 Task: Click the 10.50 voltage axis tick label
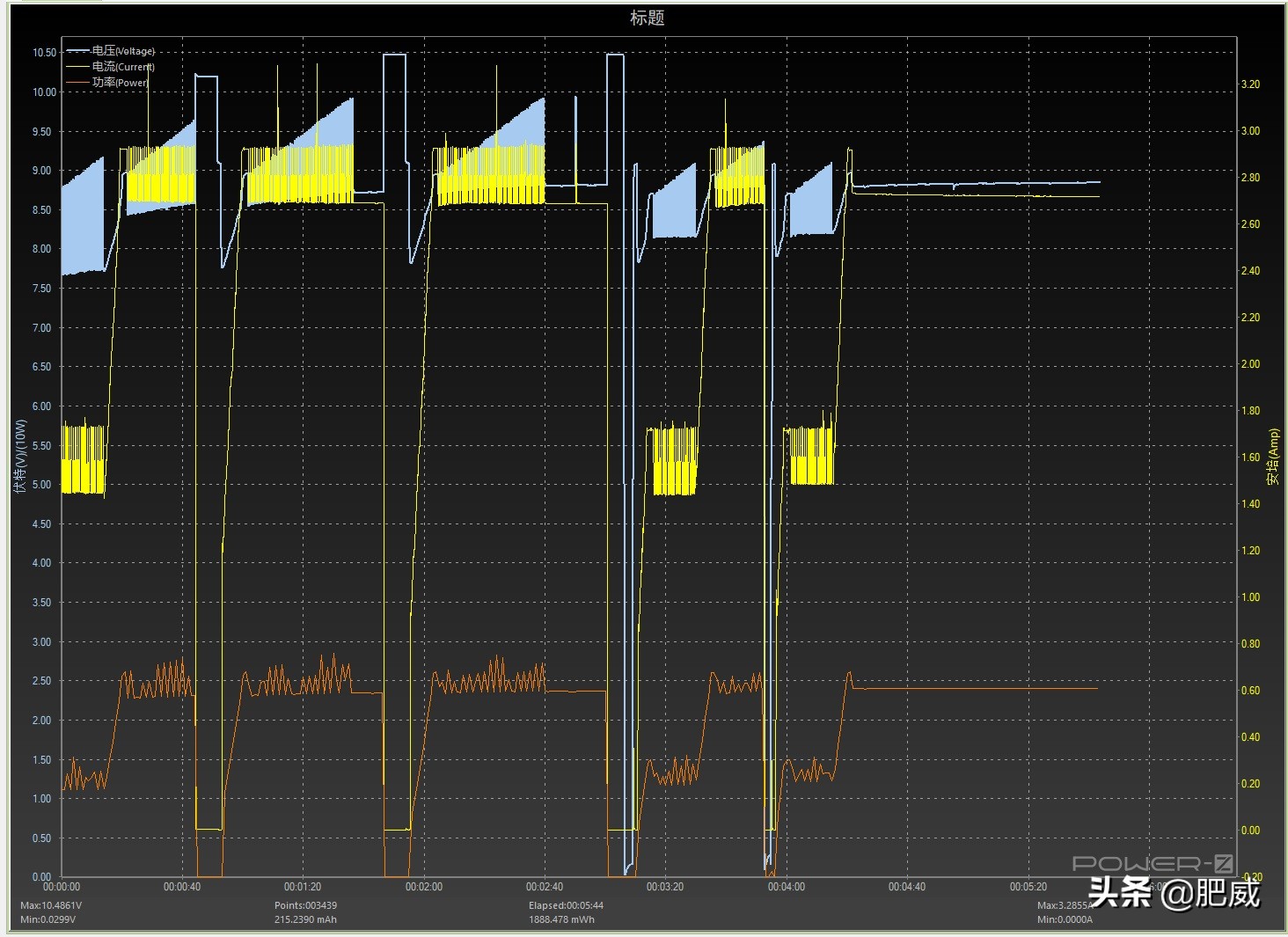tap(44, 53)
